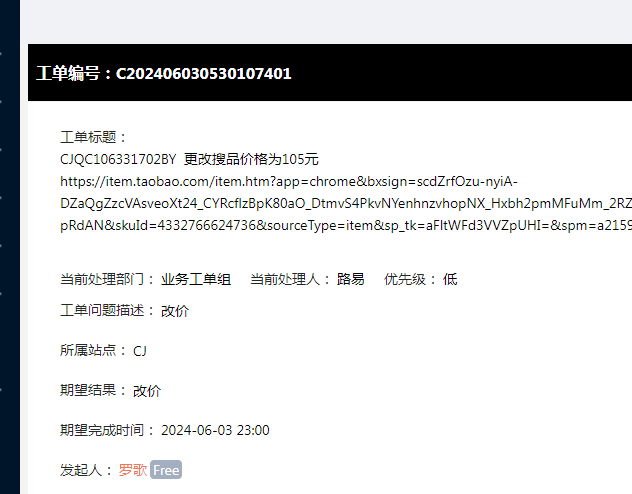Viewport: 632px width, 494px height.
Task: Expand the lowest sidebar menu arrow
Action: pyautogui.click(x=1, y=390)
